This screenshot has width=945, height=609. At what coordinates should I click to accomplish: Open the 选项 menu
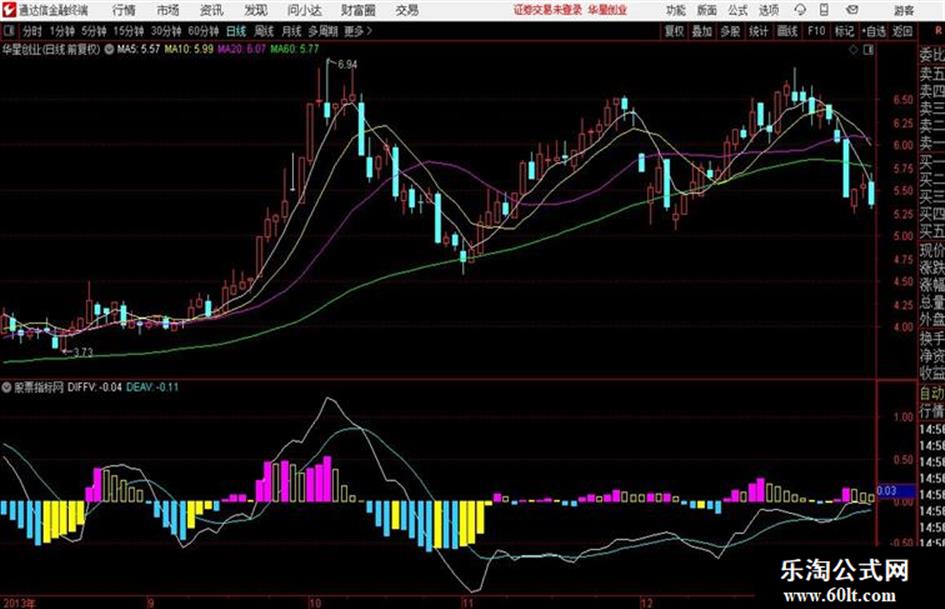tap(769, 10)
